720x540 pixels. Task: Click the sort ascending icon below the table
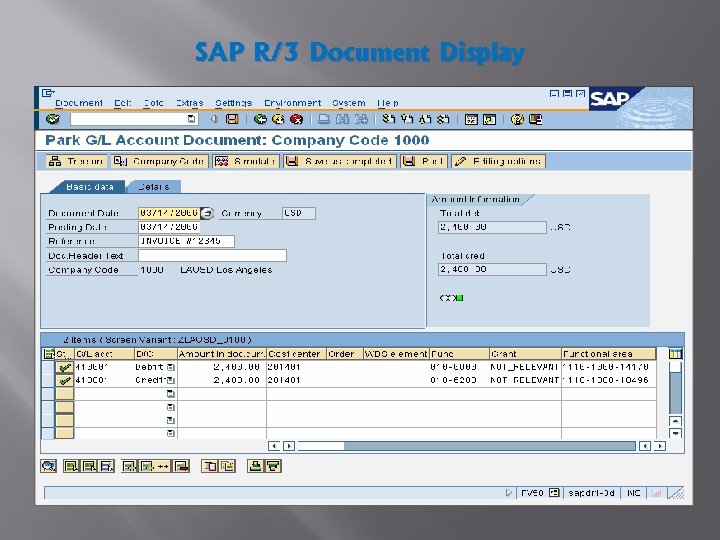(256, 466)
